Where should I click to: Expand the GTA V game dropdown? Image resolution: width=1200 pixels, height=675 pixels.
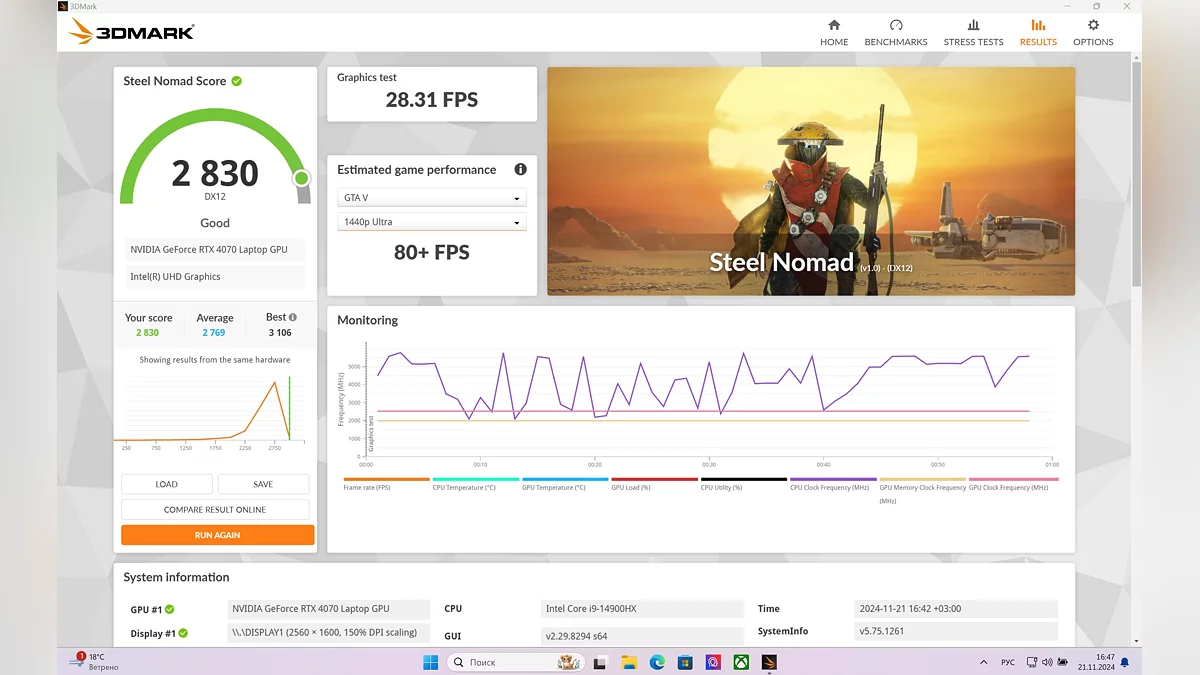click(431, 198)
